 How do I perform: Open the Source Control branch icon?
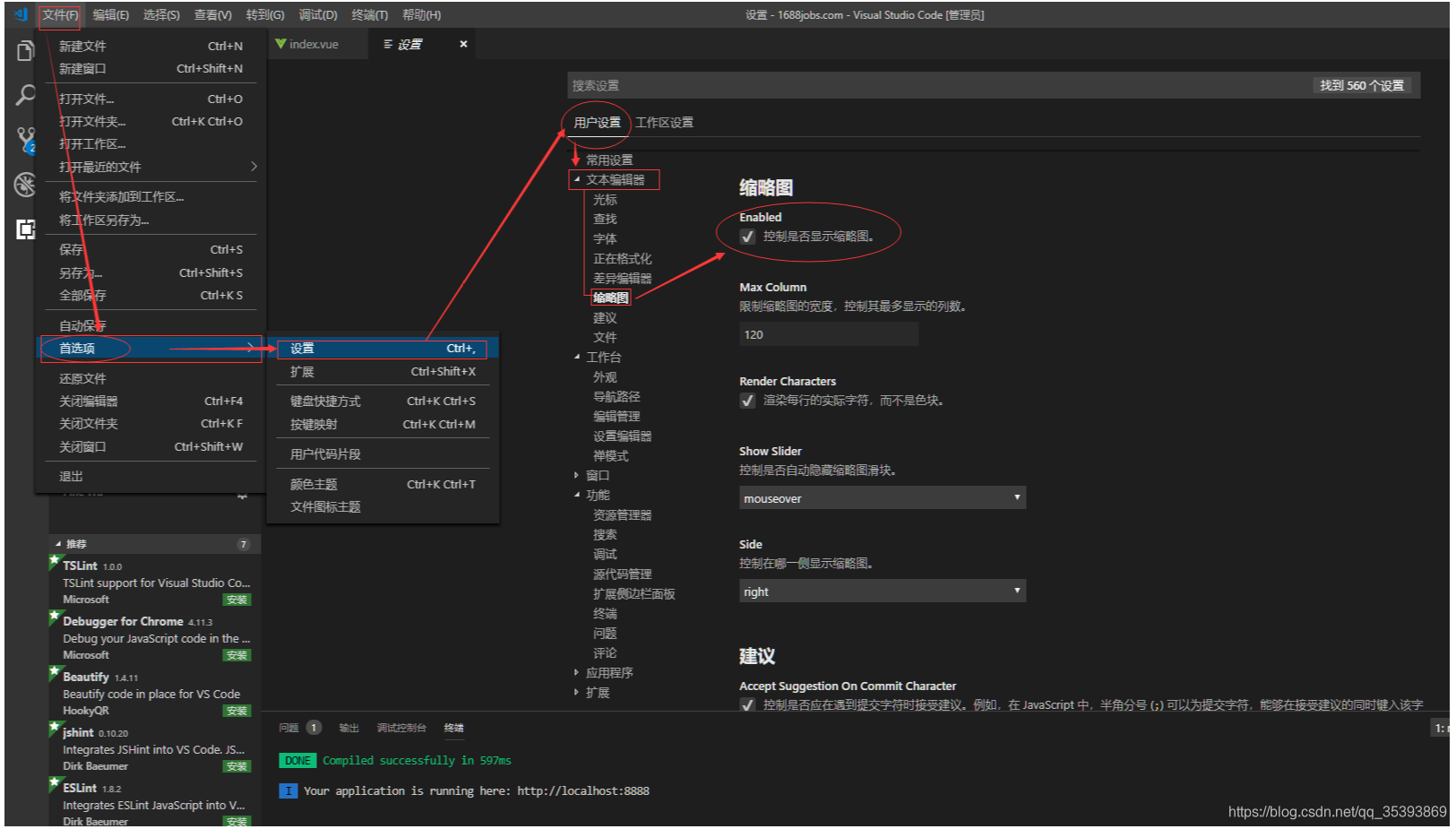point(26,139)
